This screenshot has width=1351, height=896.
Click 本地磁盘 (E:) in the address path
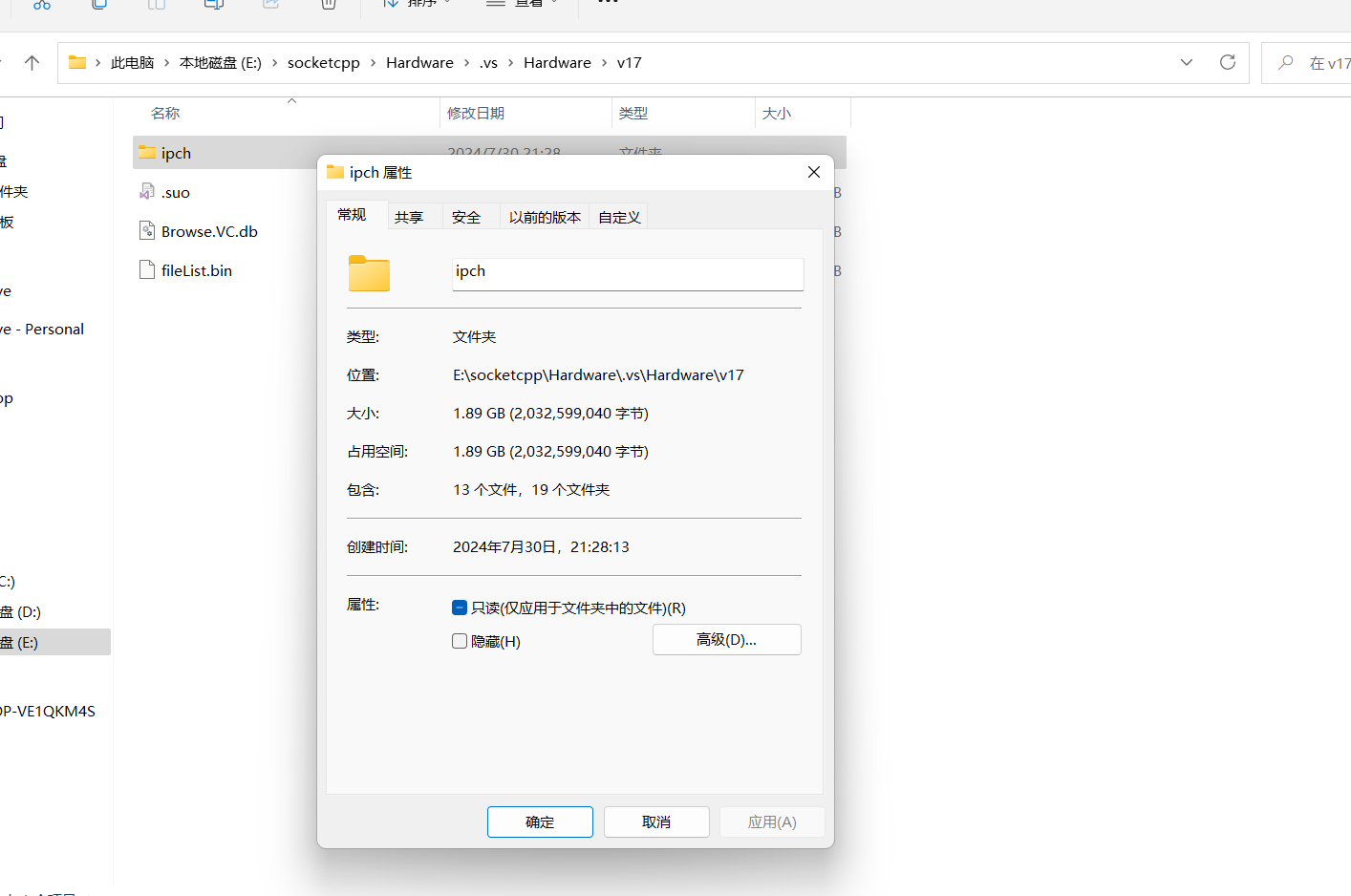[221, 63]
